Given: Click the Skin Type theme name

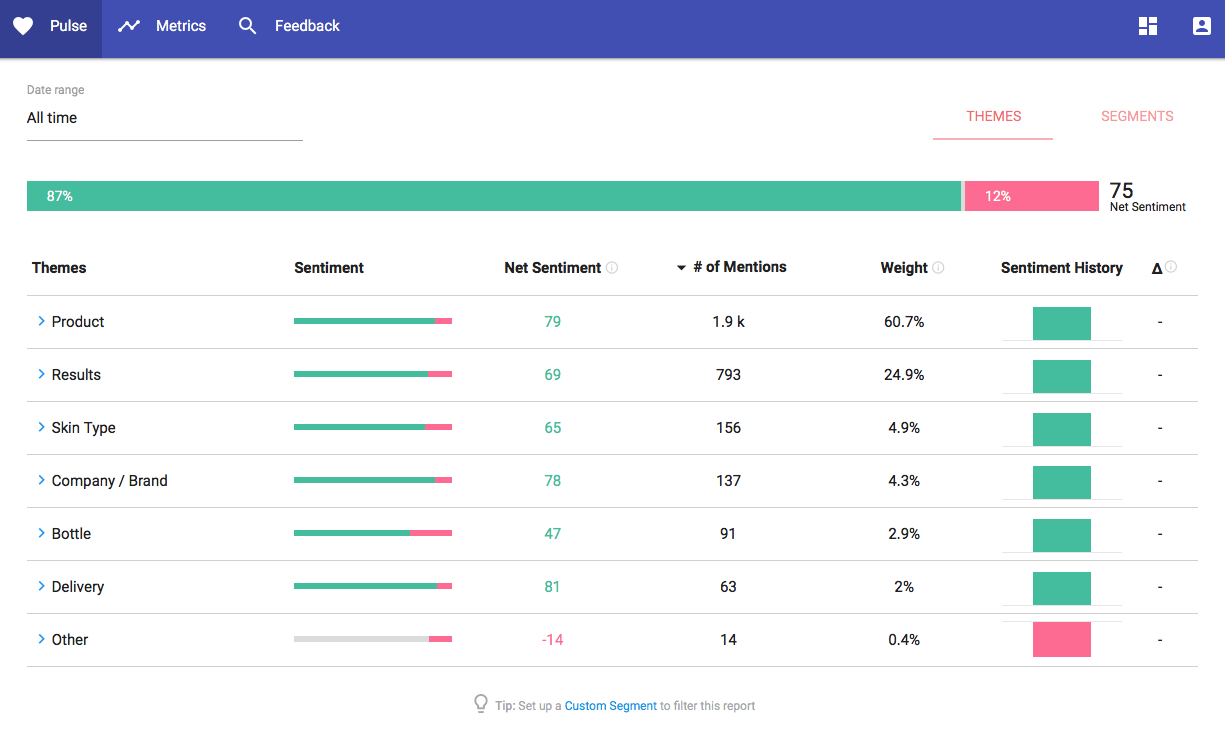Looking at the screenshot, I should pos(83,428).
